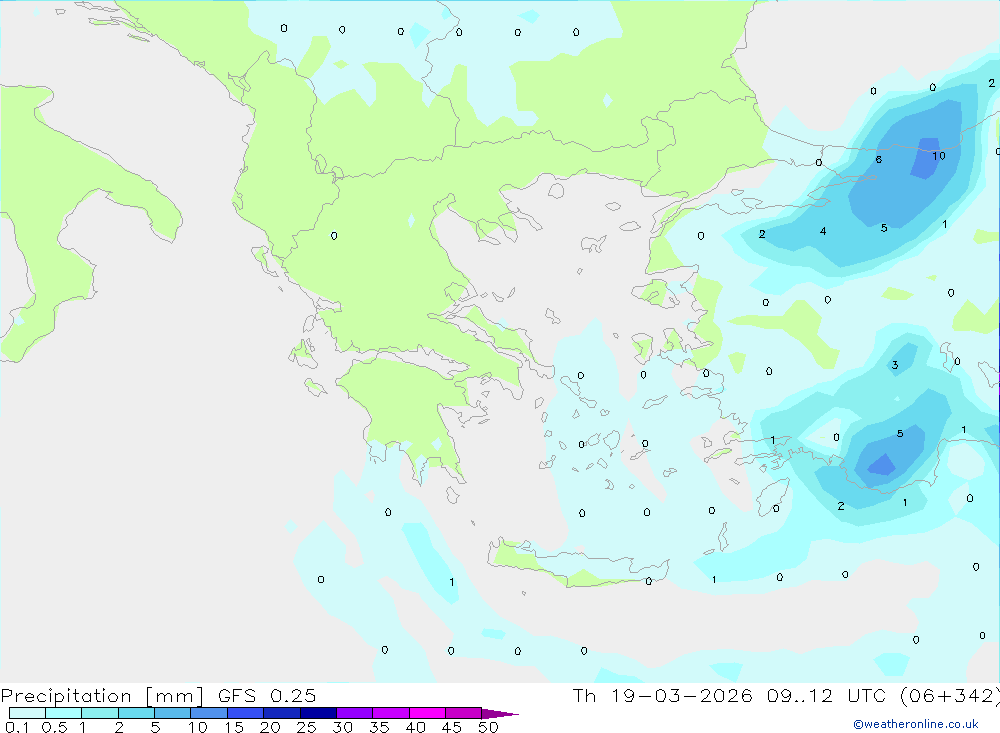Click the legend arrow tip above 50
This screenshot has height=733, width=1000.
click(x=499, y=713)
